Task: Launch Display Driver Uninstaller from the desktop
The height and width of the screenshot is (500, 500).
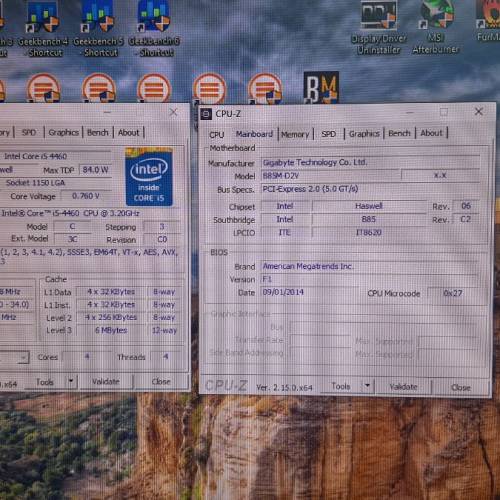Action: coord(379,27)
